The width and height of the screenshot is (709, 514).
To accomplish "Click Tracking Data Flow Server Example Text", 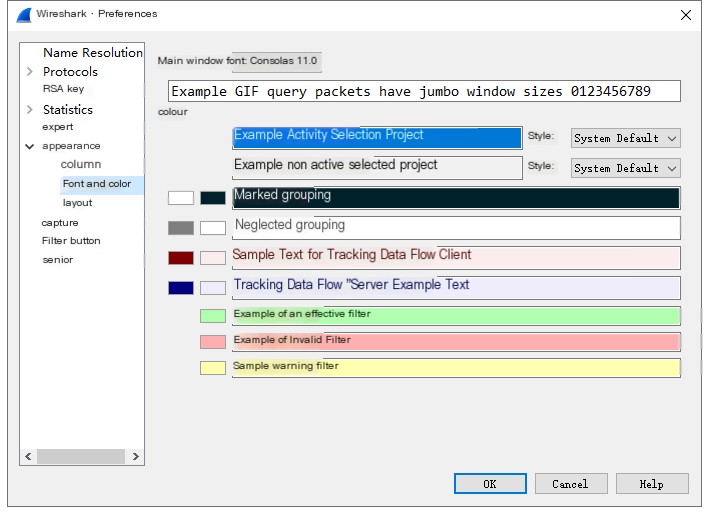I will (456, 288).
